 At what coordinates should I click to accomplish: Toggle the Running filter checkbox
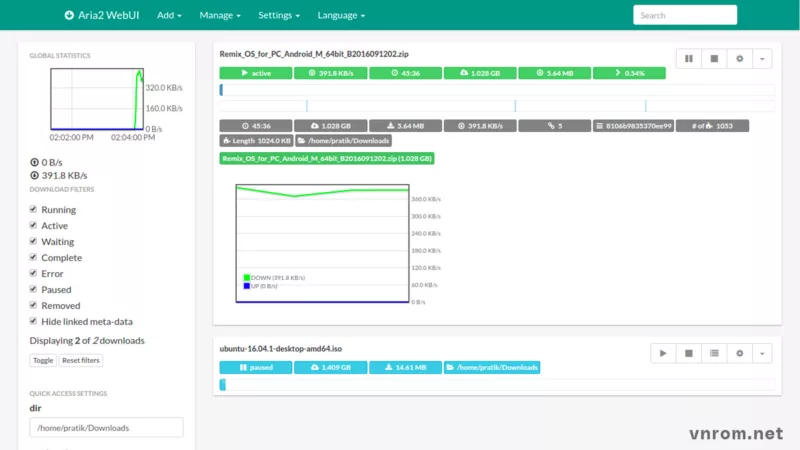click(33, 209)
